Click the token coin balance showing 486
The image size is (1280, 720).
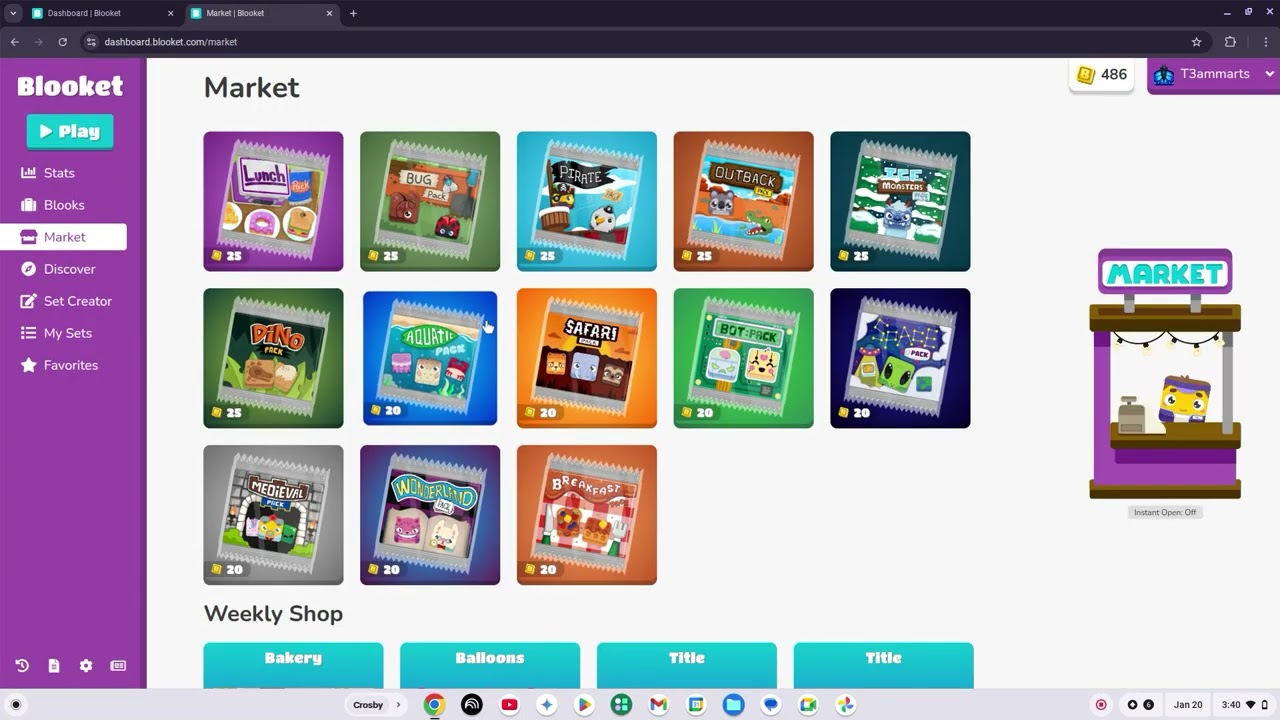(x=1101, y=75)
